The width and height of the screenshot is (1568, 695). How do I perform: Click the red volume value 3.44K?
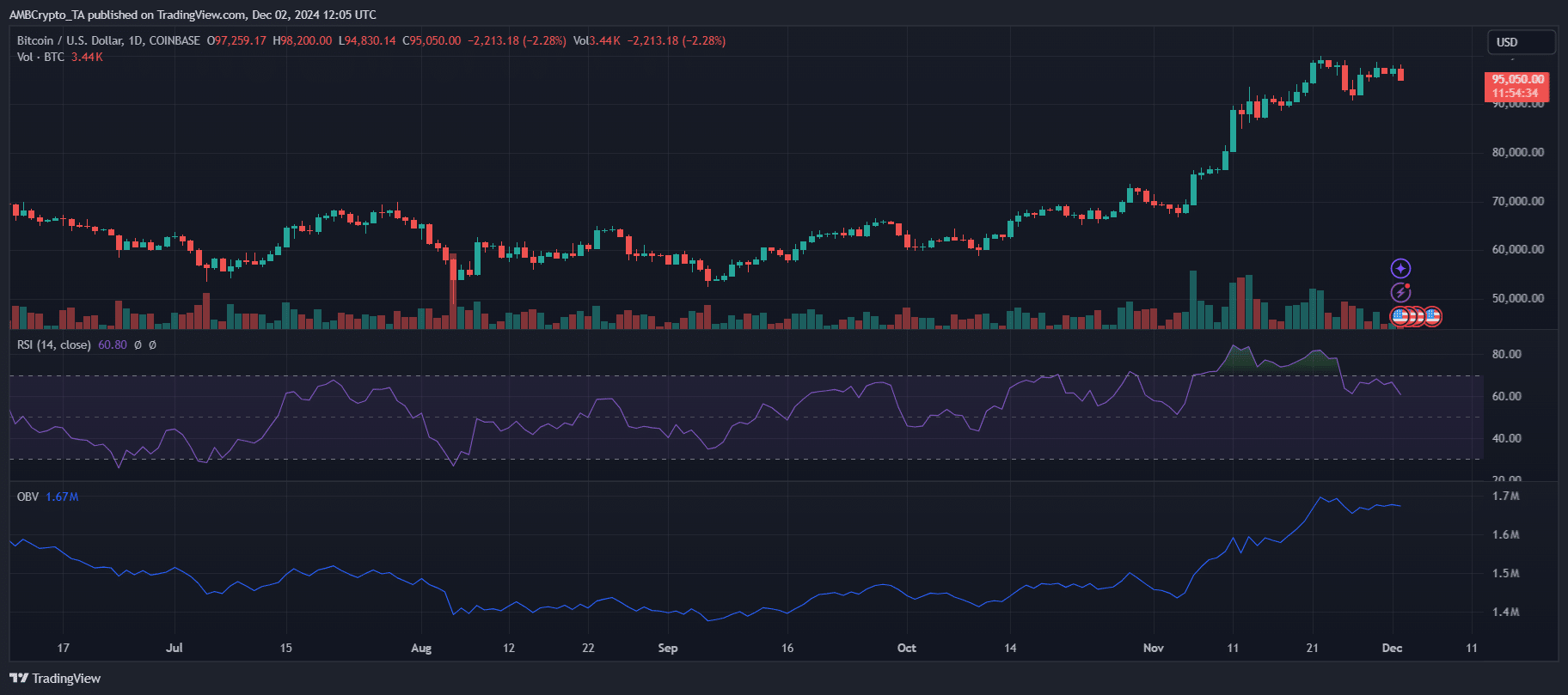[87, 57]
